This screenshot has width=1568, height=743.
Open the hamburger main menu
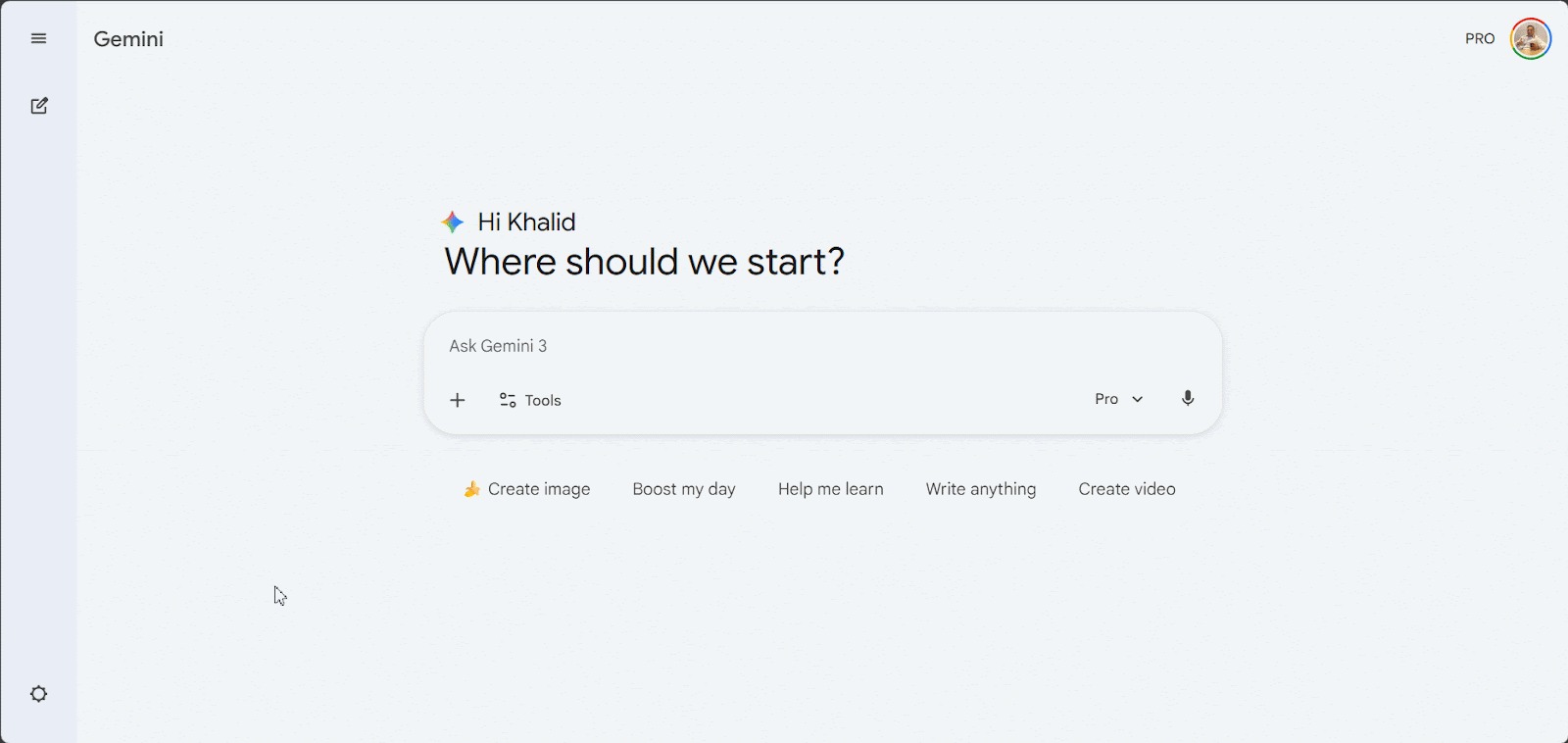click(x=39, y=39)
